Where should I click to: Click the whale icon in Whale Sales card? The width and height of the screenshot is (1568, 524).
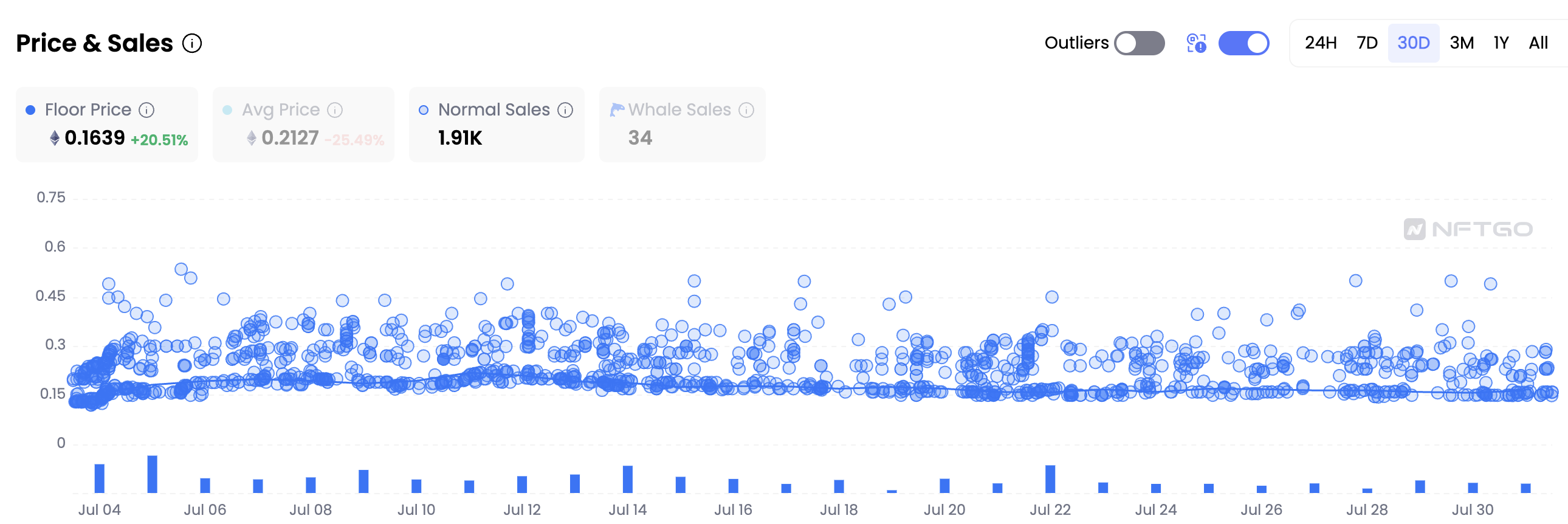click(x=617, y=109)
